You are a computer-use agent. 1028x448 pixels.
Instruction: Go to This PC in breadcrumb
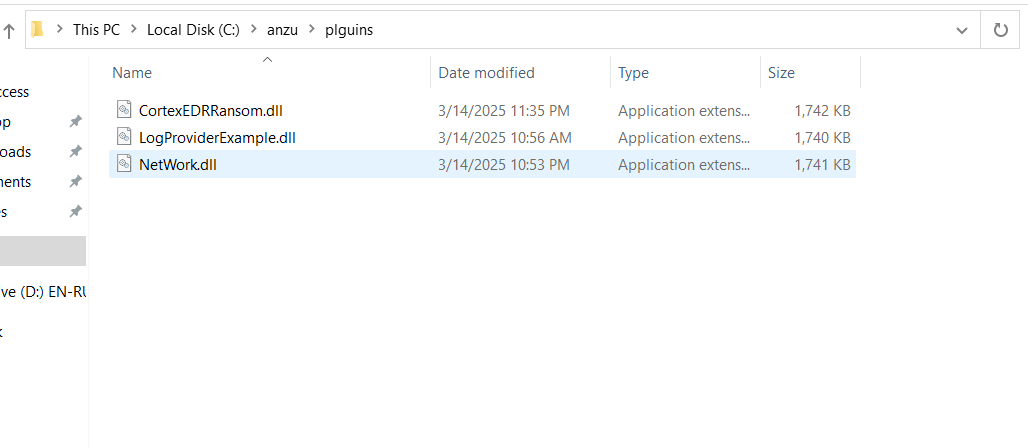(x=96, y=30)
